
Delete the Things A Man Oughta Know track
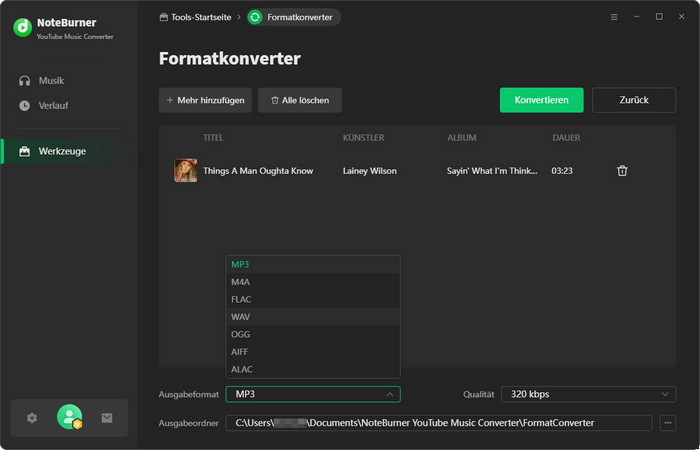click(622, 171)
